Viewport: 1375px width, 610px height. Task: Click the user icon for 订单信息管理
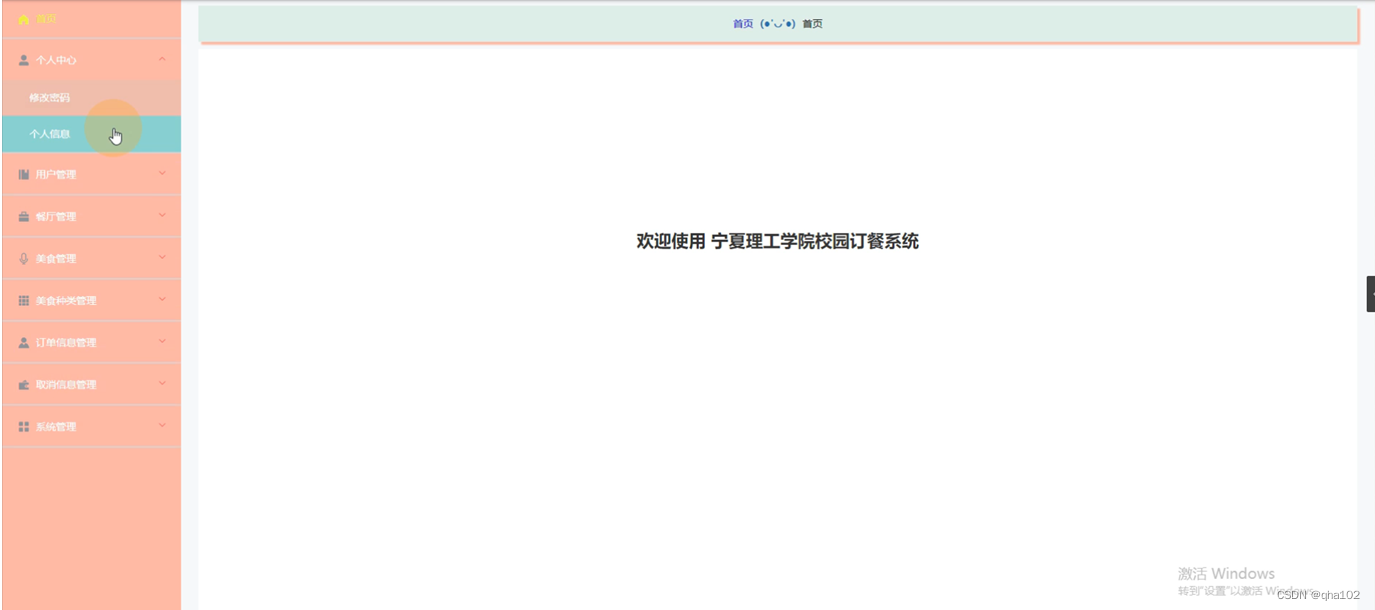(x=24, y=342)
